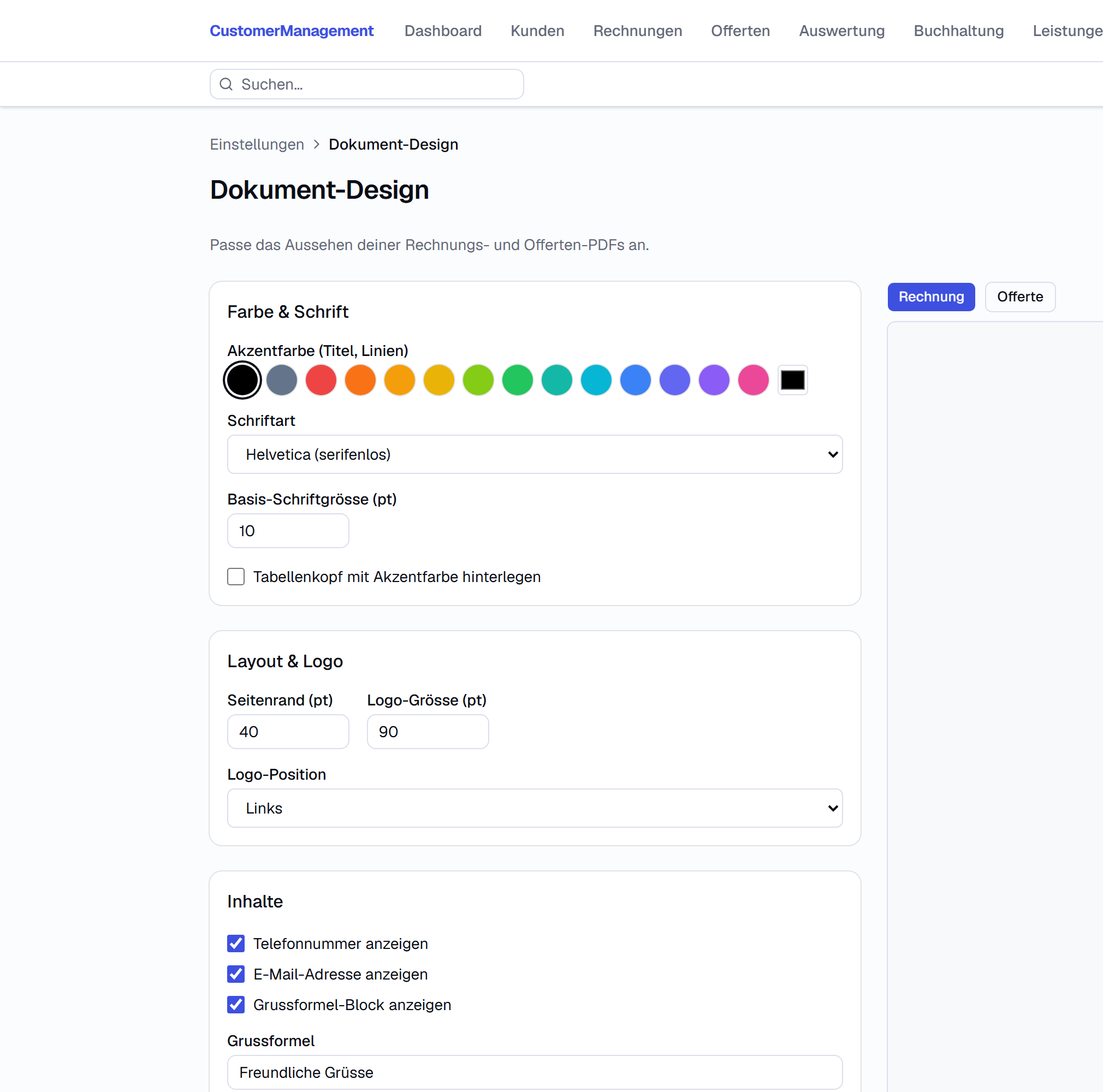Viewport: 1103px width, 1092px height.
Task: Click the Grussformel text field
Action: click(x=535, y=1072)
